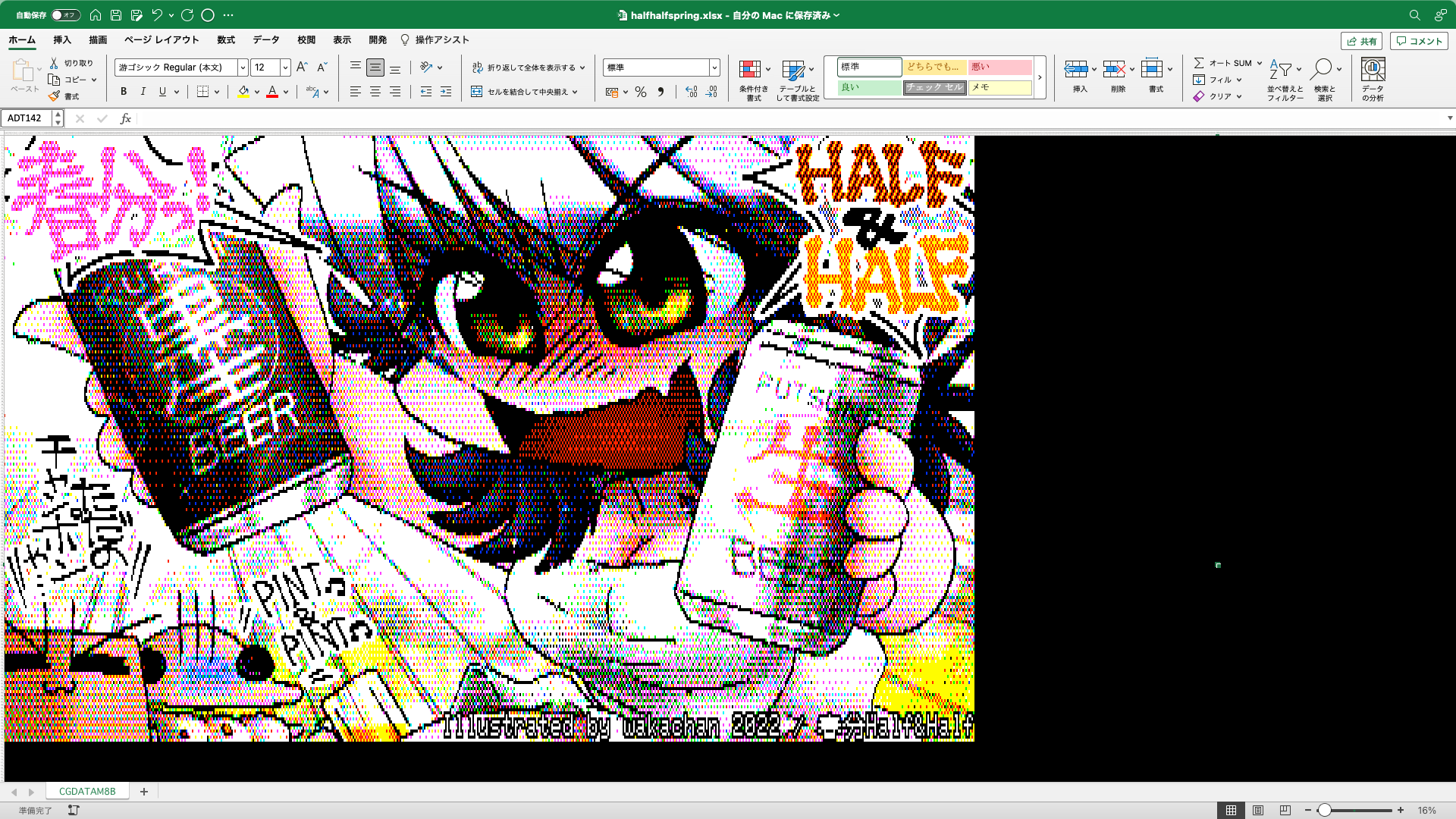The height and width of the screenshot is (819, 1456).
Task: Apply comma style format
Action: point(661,92)
